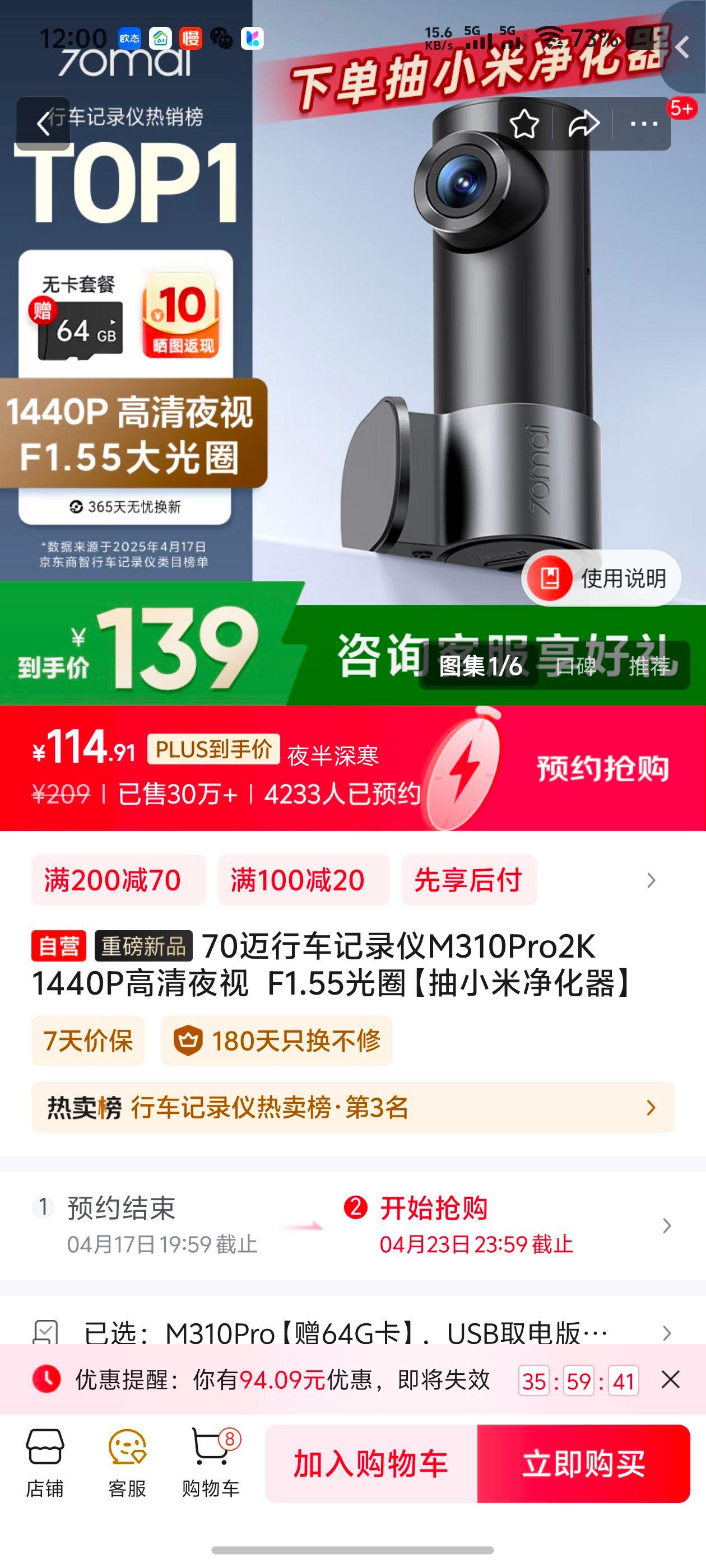Expand the 热卖榜 ranking row
Screen dimensions: 706x1568
pyautogui.click(x=352, y=1107)
